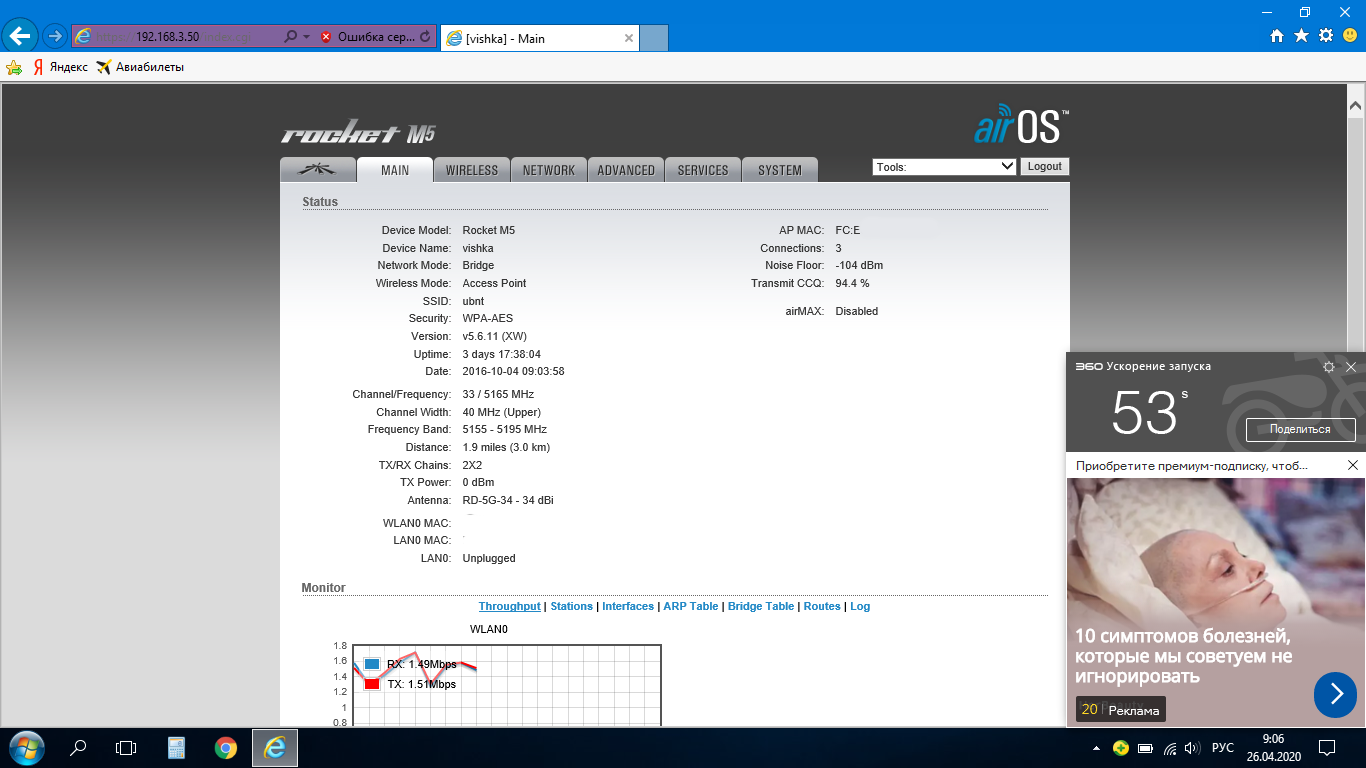Open the browser home icon

[1277, 36]
